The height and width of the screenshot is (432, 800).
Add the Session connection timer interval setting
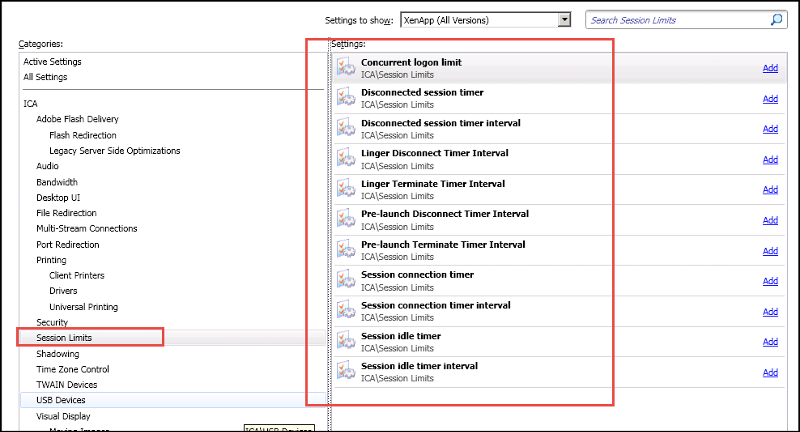coord(770,311)
